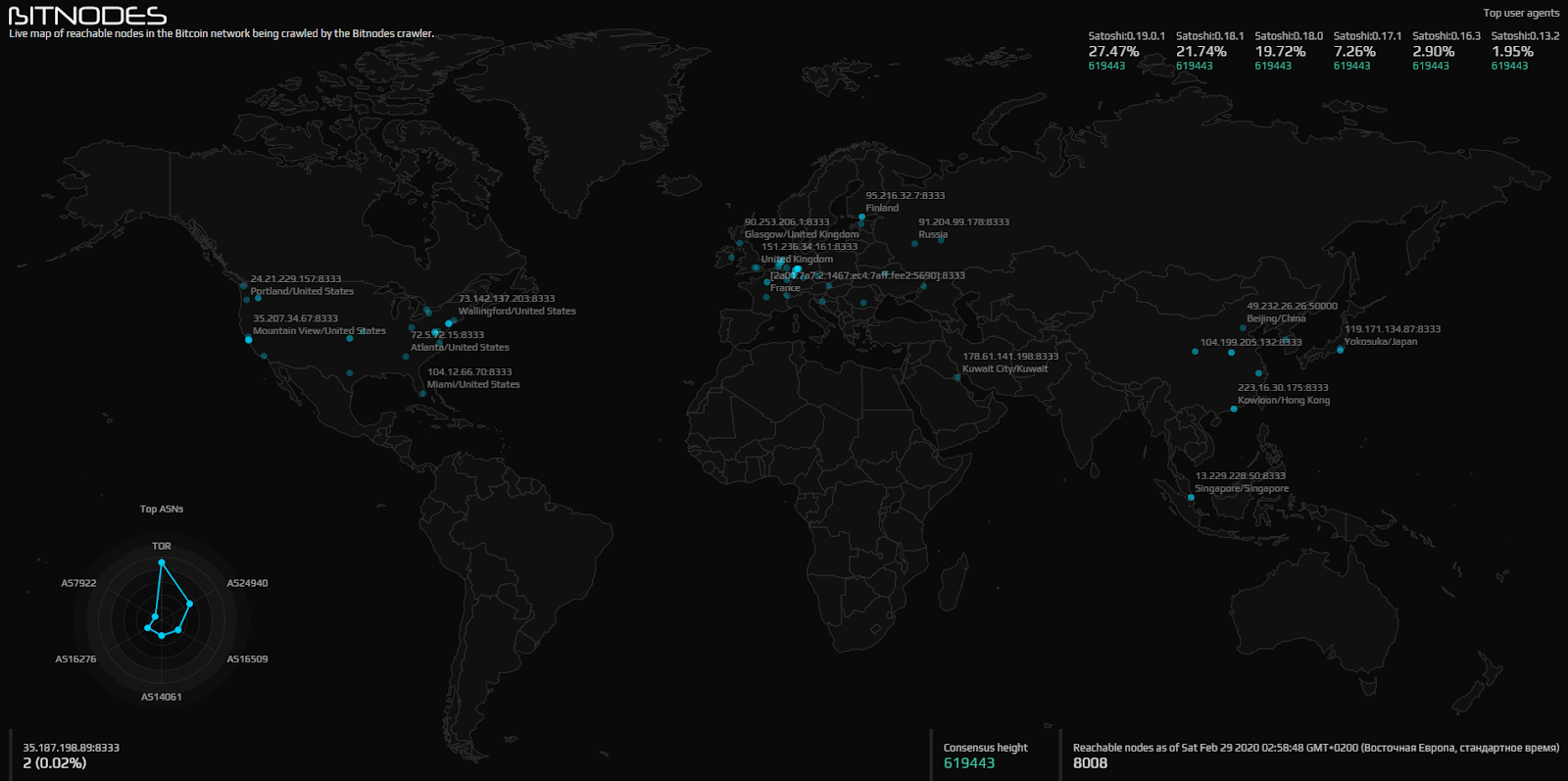Click the Consensus height value 619443
Screen dimensions: 1568x781
pos(969,763)
